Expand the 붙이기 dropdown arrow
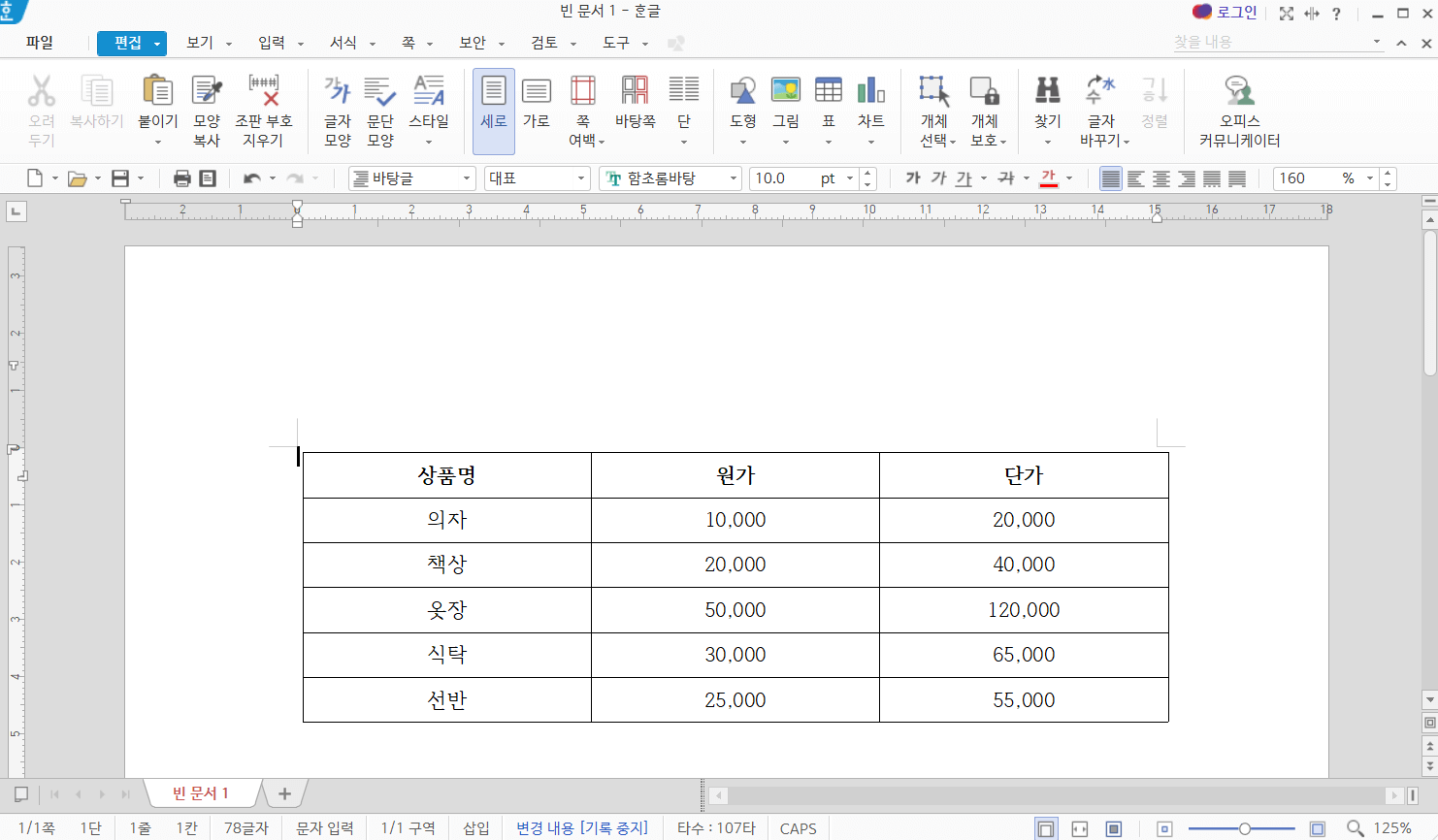 [x=158, y=143]
